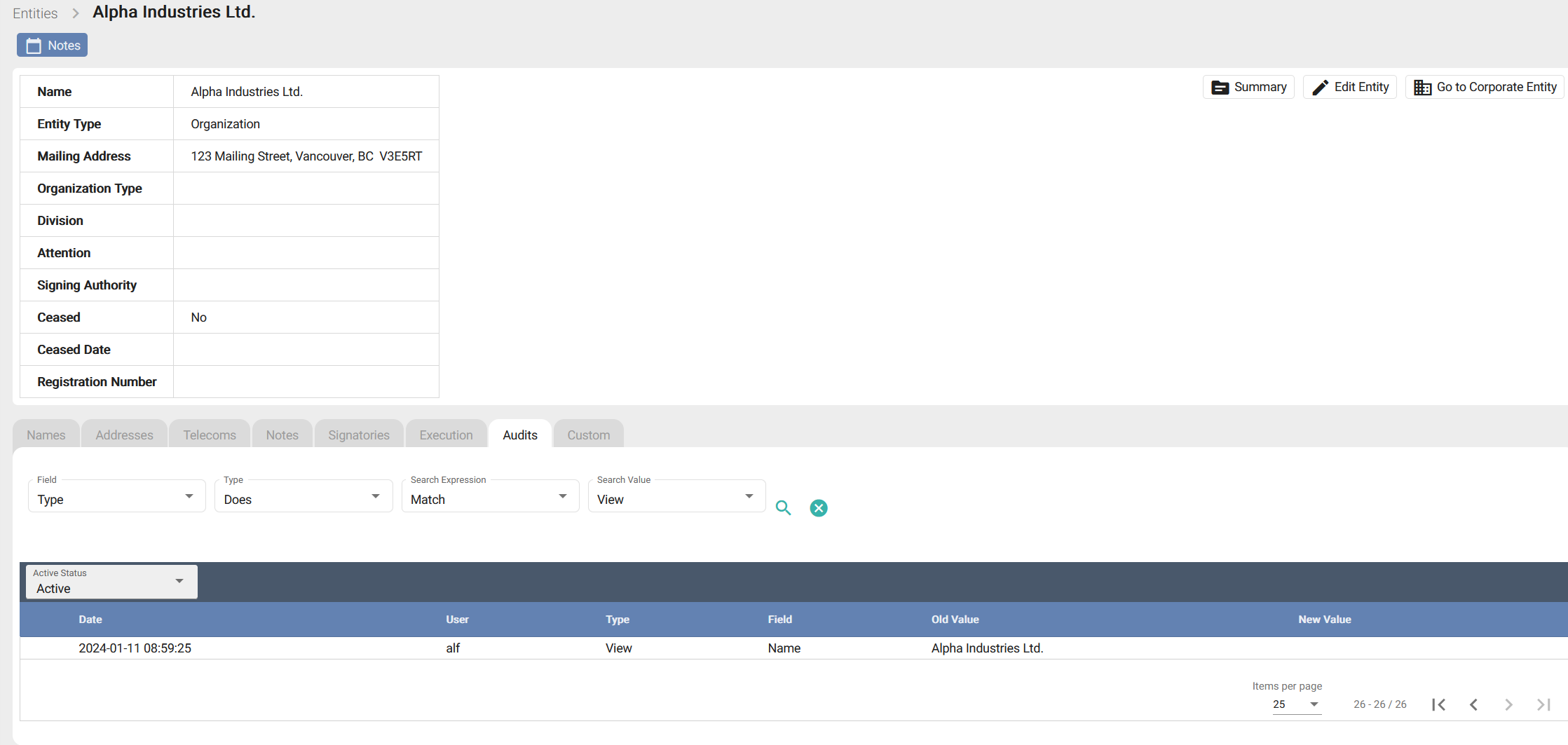Change items per page dropdown
1568x745 pixels.
tap(1296, 704)
